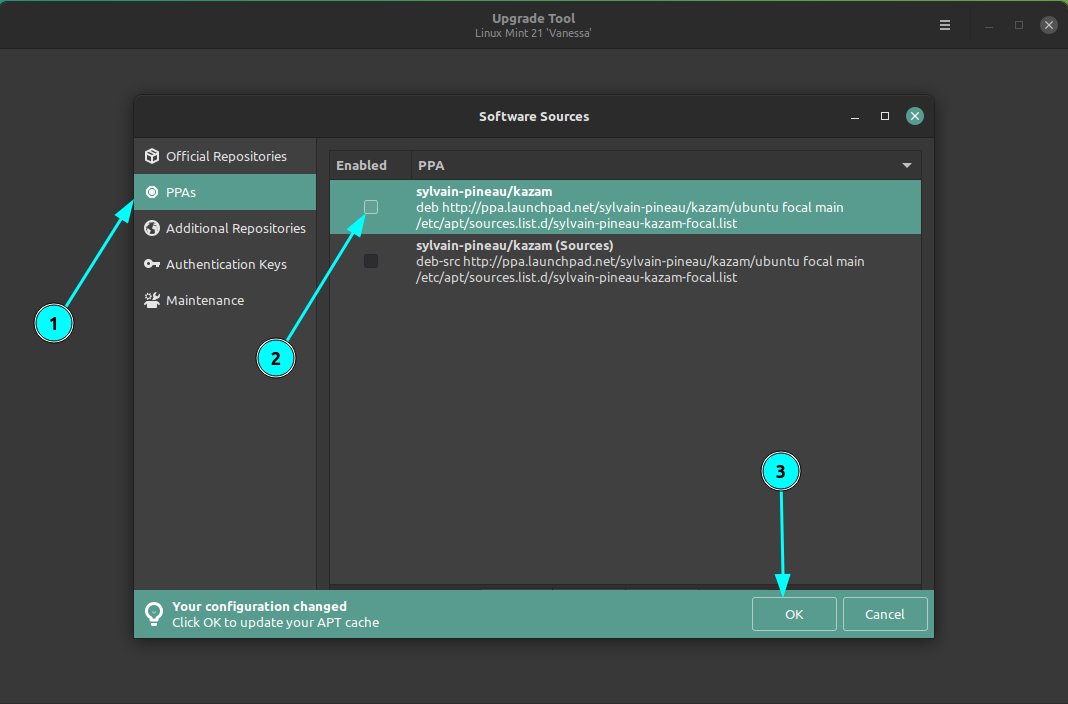The image size is (1068, 704).
Task: Click OK to update the APT cache
Action: coord(794,613)
